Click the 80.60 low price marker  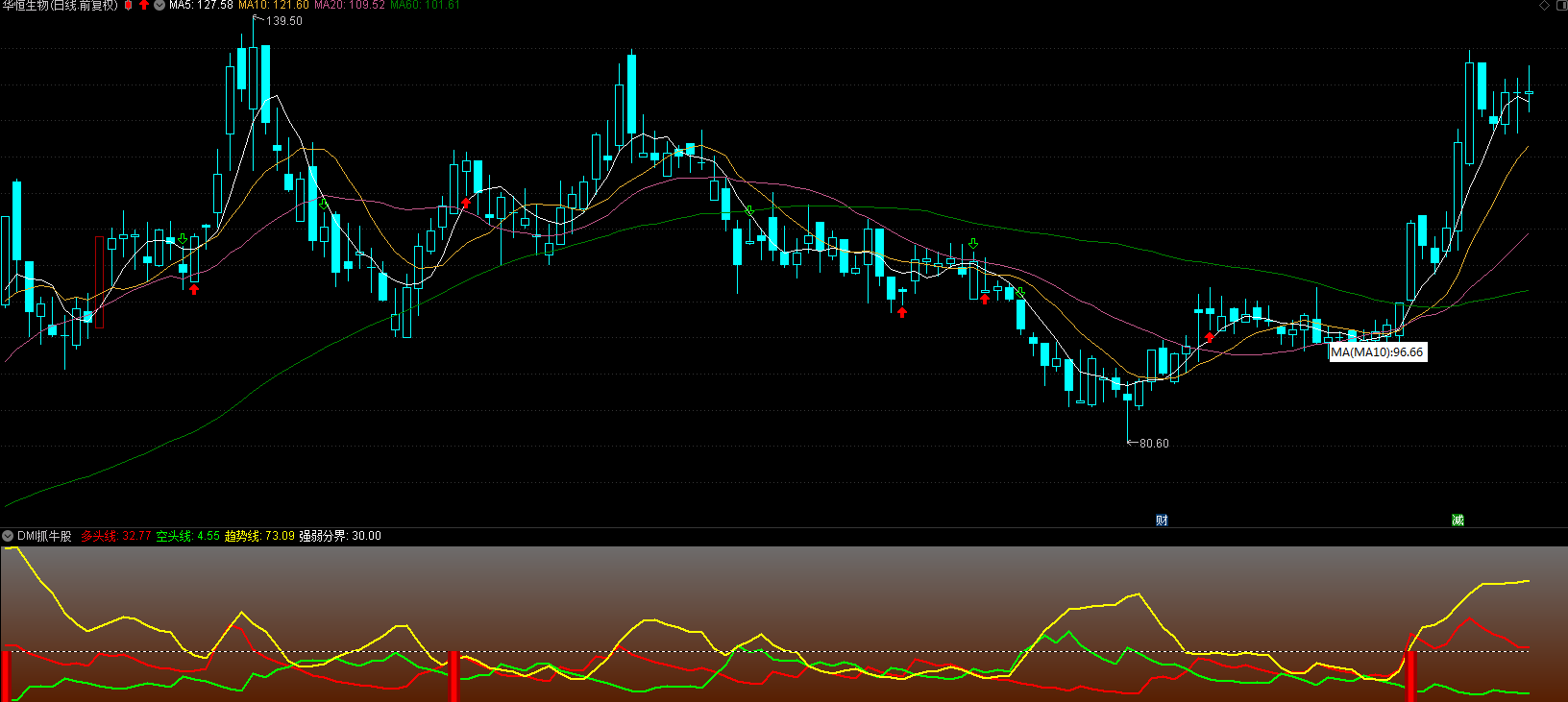1154,444
